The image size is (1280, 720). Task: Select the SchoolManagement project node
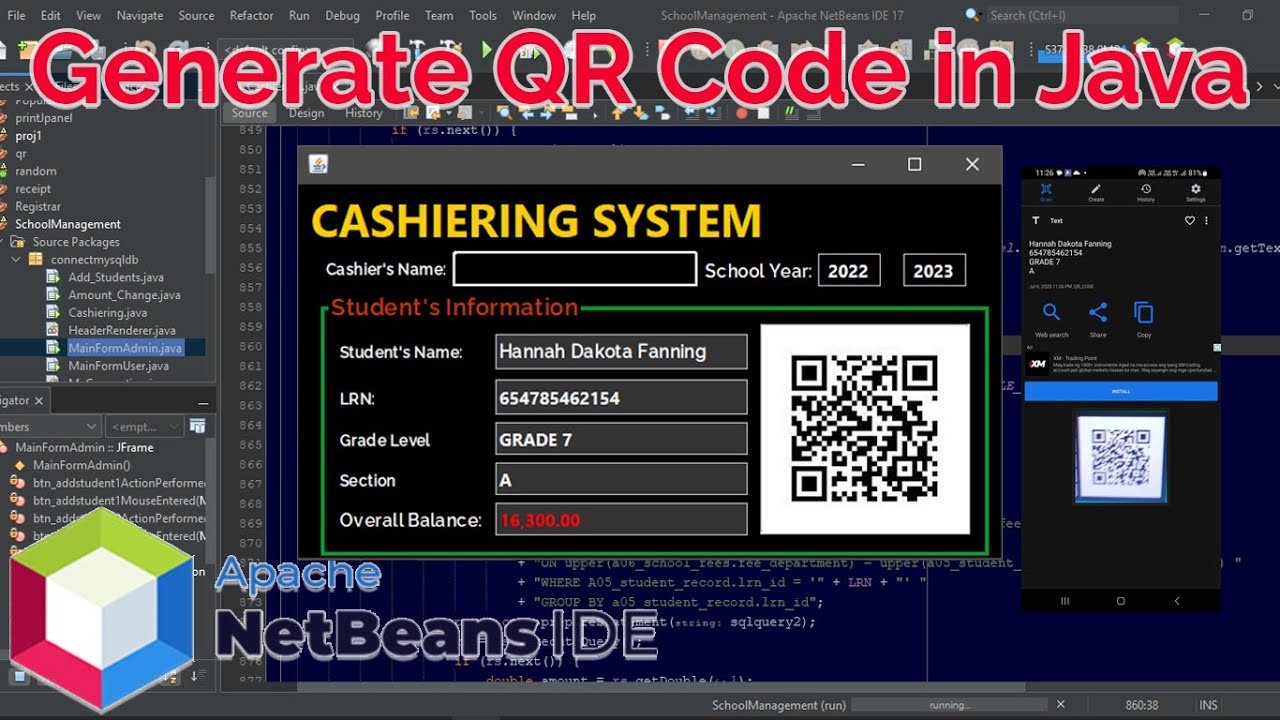tap(68, 224)
